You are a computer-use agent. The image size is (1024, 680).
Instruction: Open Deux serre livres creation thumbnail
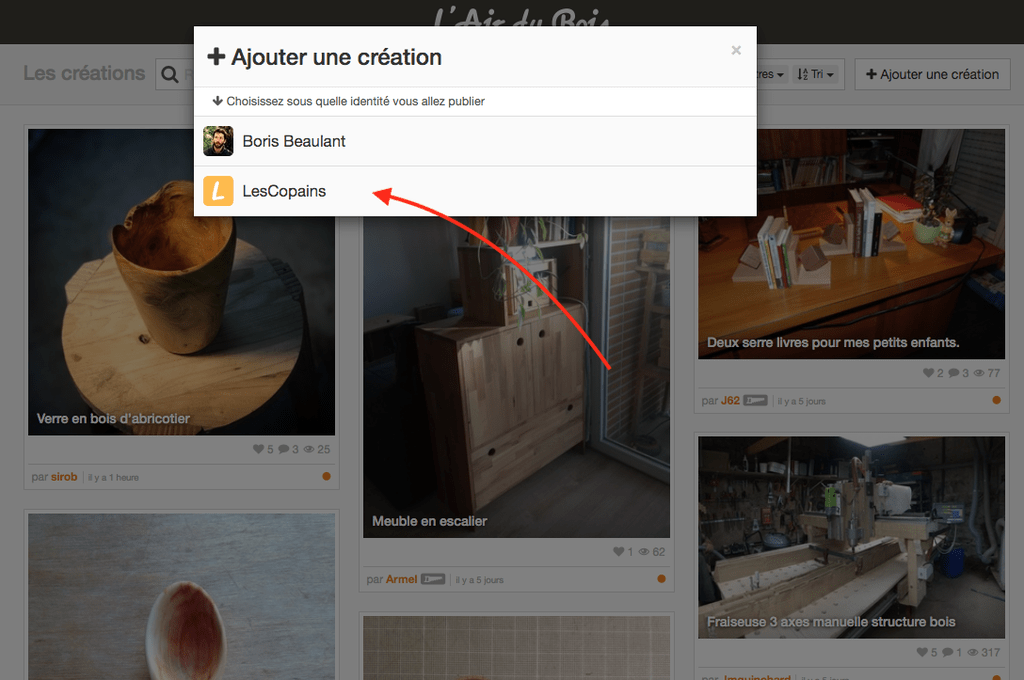coord(851,244)
